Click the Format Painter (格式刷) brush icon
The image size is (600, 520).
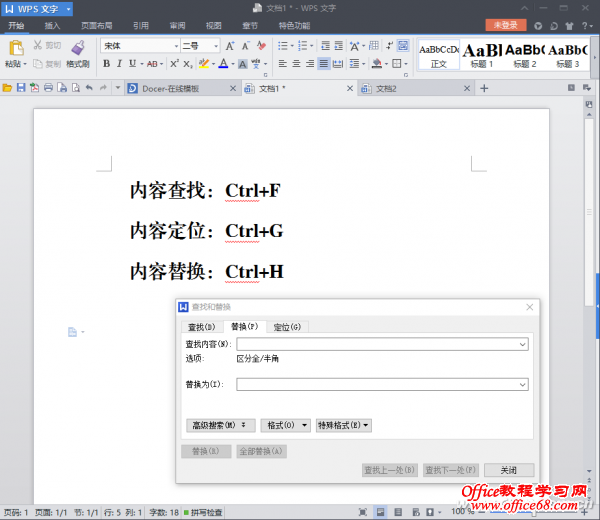78,47
